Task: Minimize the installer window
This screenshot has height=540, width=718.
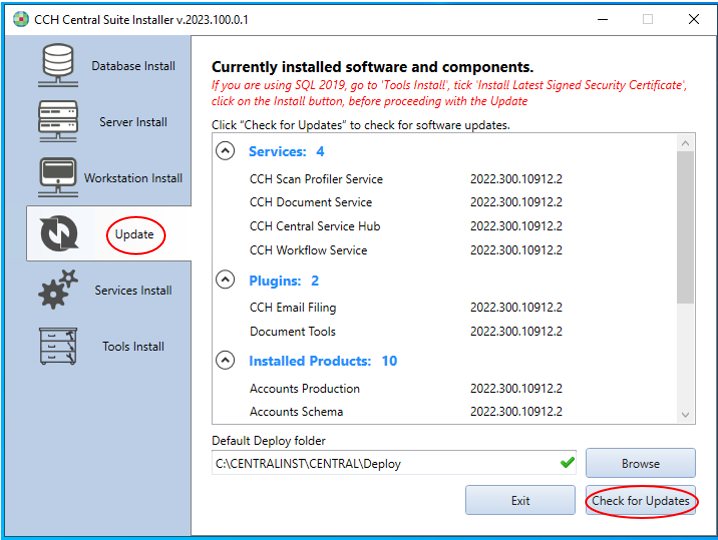Action: [603, 19]
